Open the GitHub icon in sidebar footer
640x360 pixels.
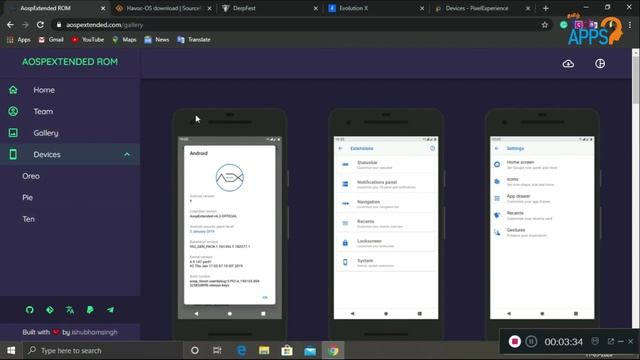click(x=29, y=310)
